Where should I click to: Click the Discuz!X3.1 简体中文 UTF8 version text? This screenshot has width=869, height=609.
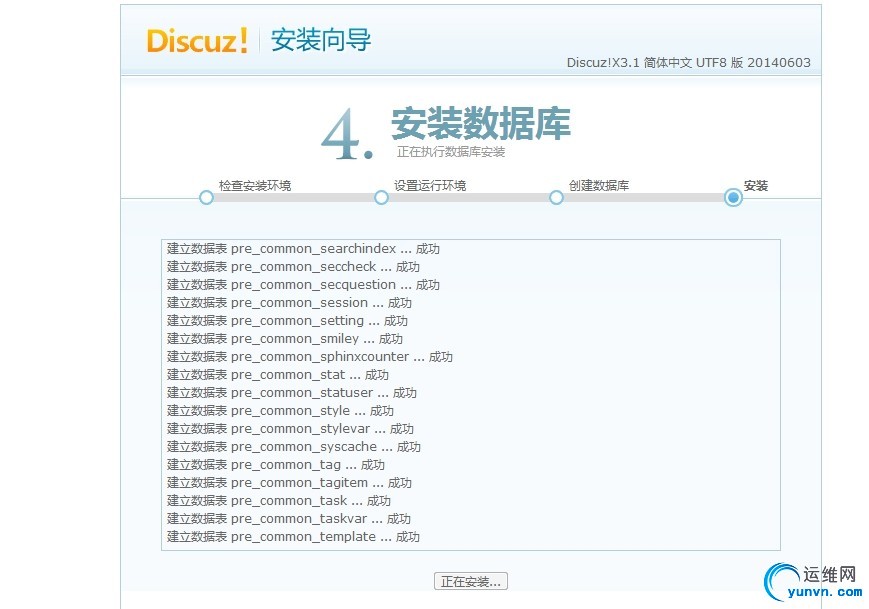click(x=688, y=63)
